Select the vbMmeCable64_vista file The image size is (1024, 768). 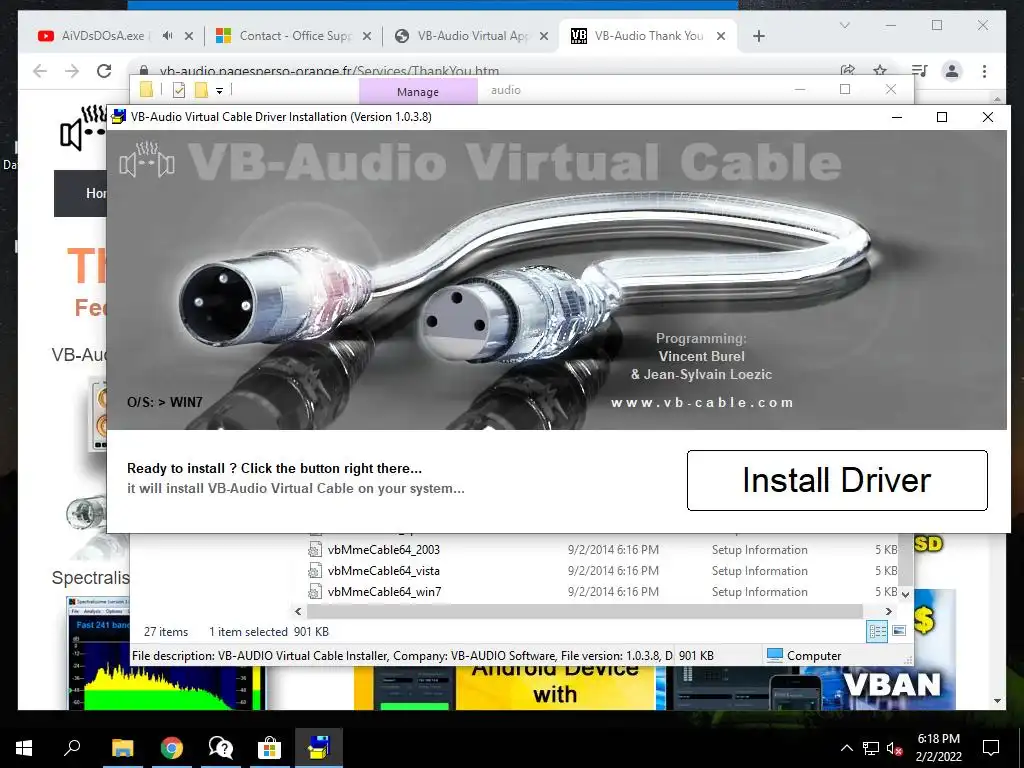coord(383,571)
